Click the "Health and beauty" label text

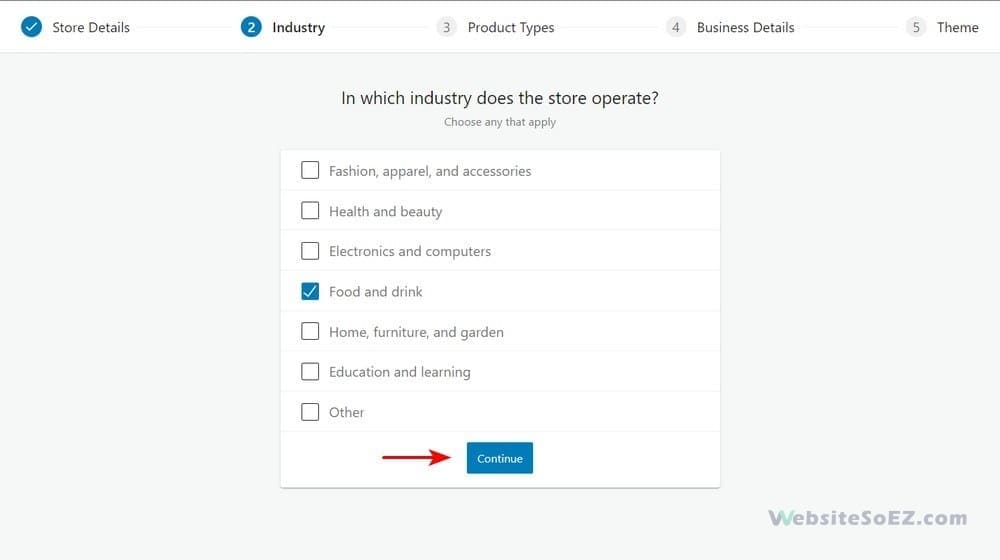click(385, 211)
